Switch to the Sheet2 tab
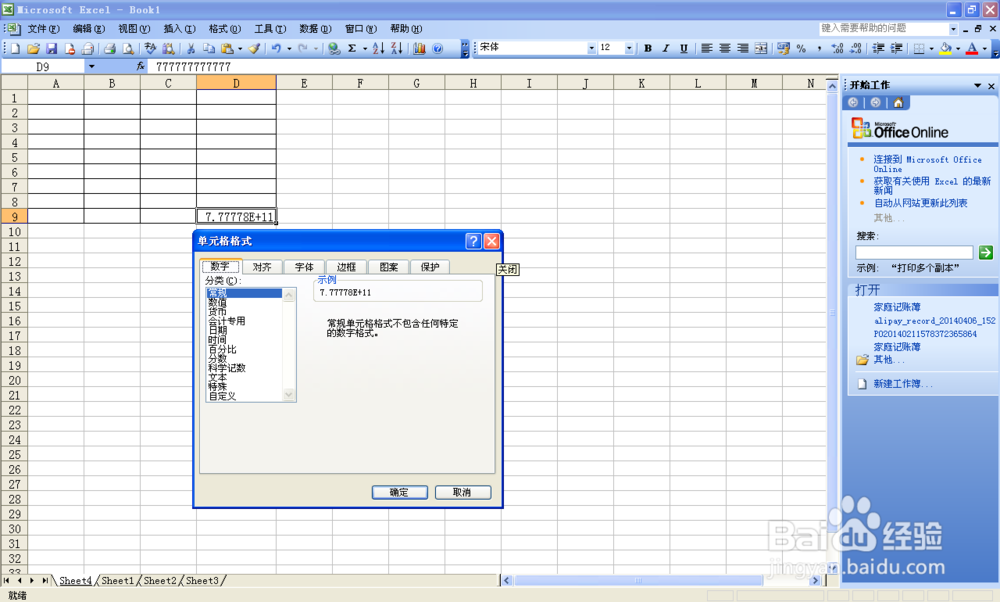The height and width of the screenshot is (602, 1000). [159, 580]
